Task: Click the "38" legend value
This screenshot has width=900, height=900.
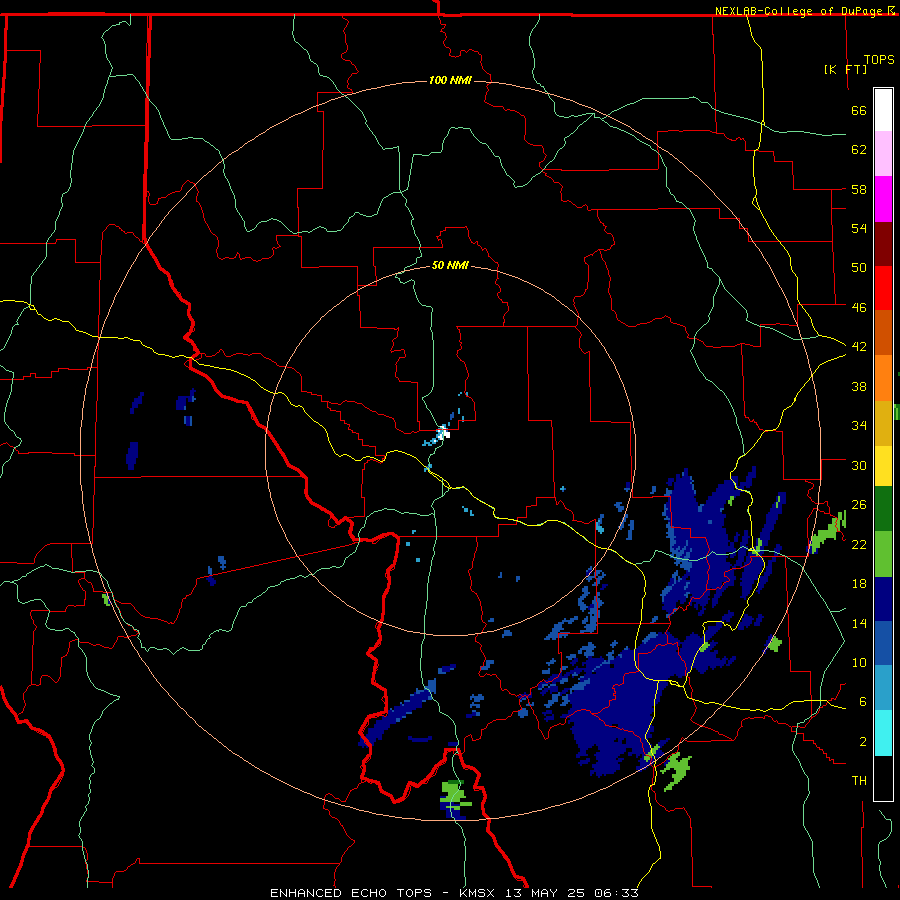Action: click(x=859, y=386)
